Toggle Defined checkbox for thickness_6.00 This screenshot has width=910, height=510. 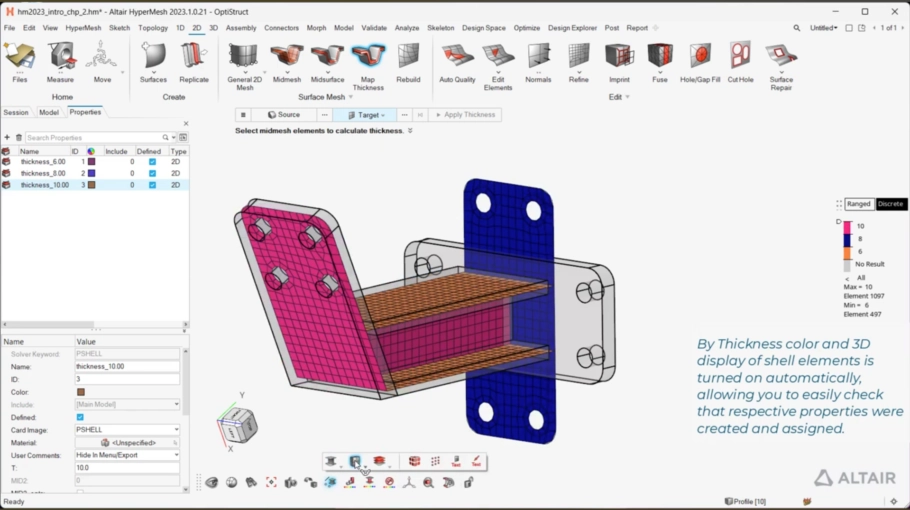(x=152, y=162)
